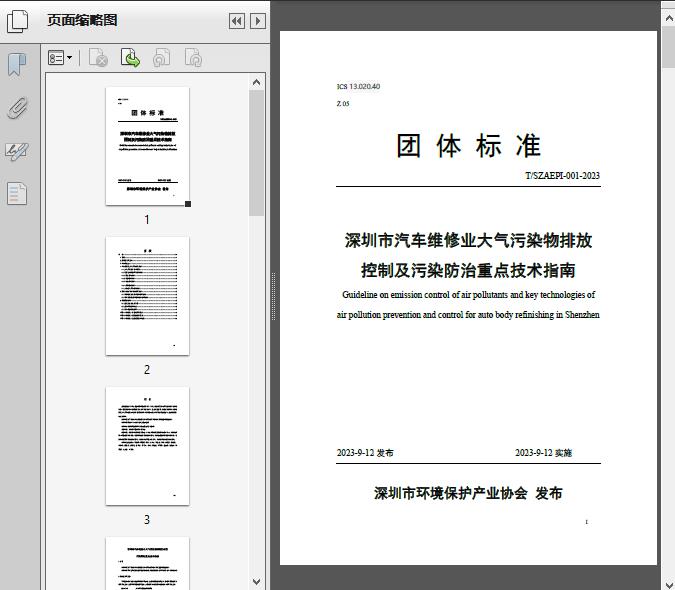The height and width of the screenshot is (590, 675).
Task: Open the thumbnail options dropdown menu
Action: click(x=60, y=58)
